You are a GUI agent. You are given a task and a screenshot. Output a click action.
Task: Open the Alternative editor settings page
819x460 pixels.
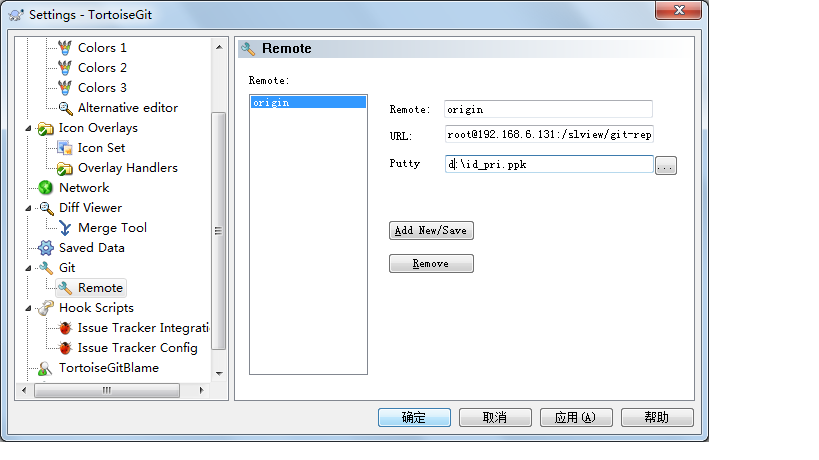[128, 108]
